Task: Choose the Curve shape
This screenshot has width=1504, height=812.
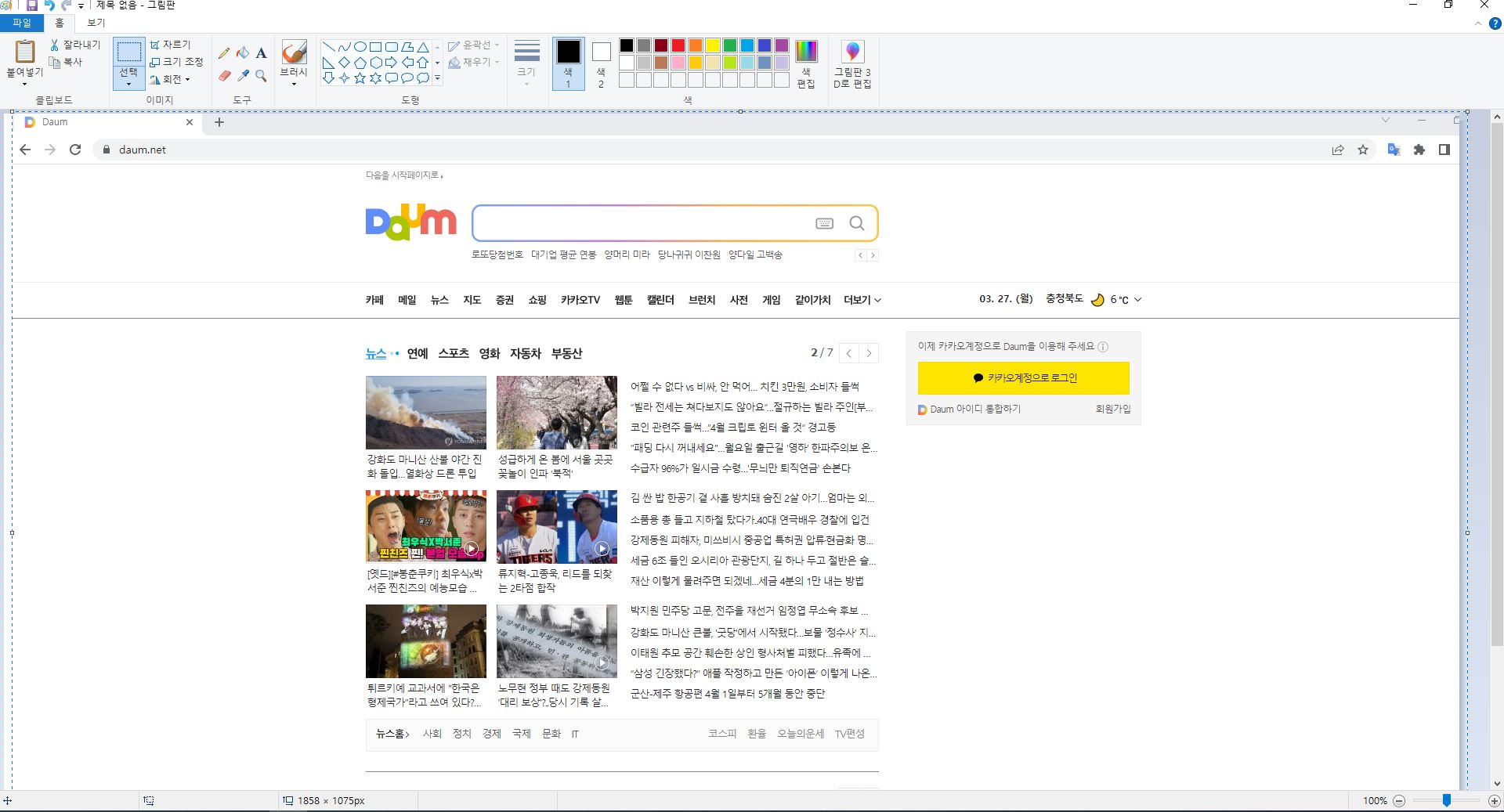Action: [344, 47]
